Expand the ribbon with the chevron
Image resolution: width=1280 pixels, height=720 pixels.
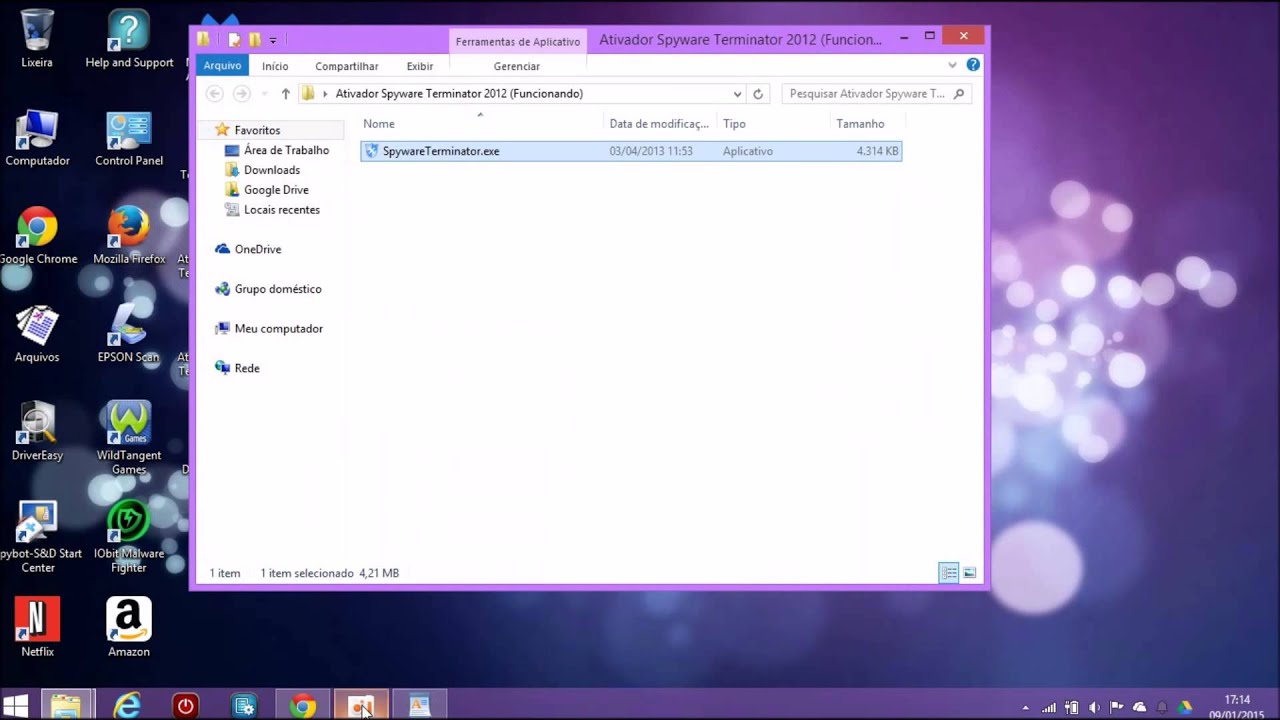[952, 65]
